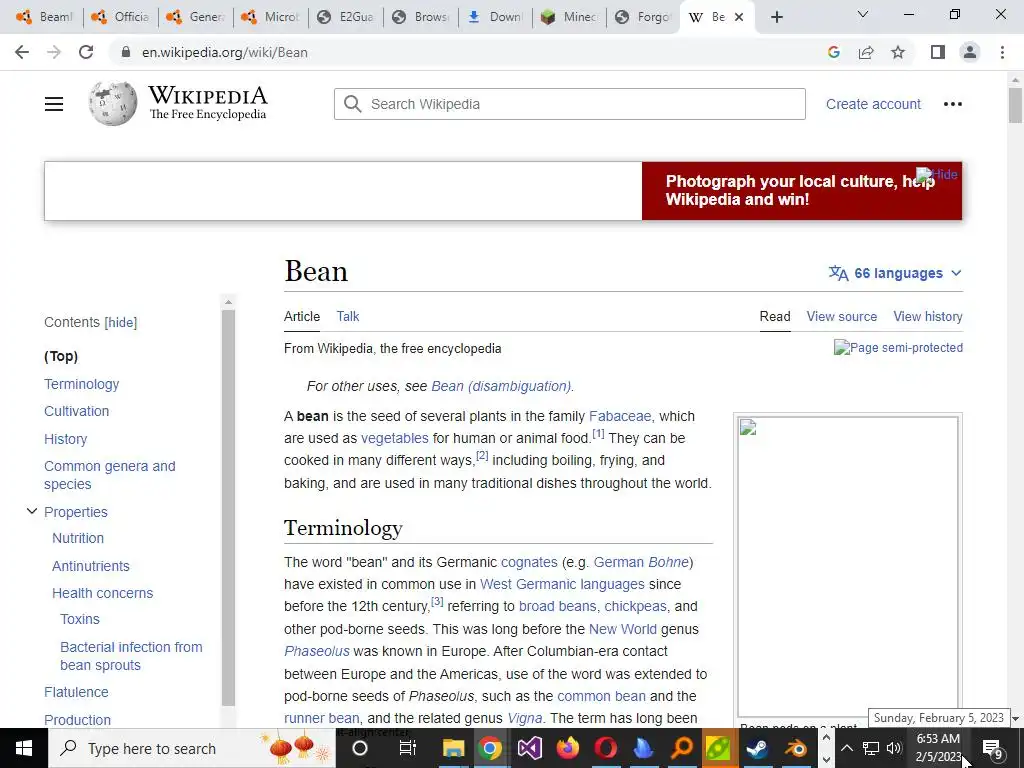Screen dimensions: 1024x768
Task: Open the View source tab
Action: pos(841,317)
